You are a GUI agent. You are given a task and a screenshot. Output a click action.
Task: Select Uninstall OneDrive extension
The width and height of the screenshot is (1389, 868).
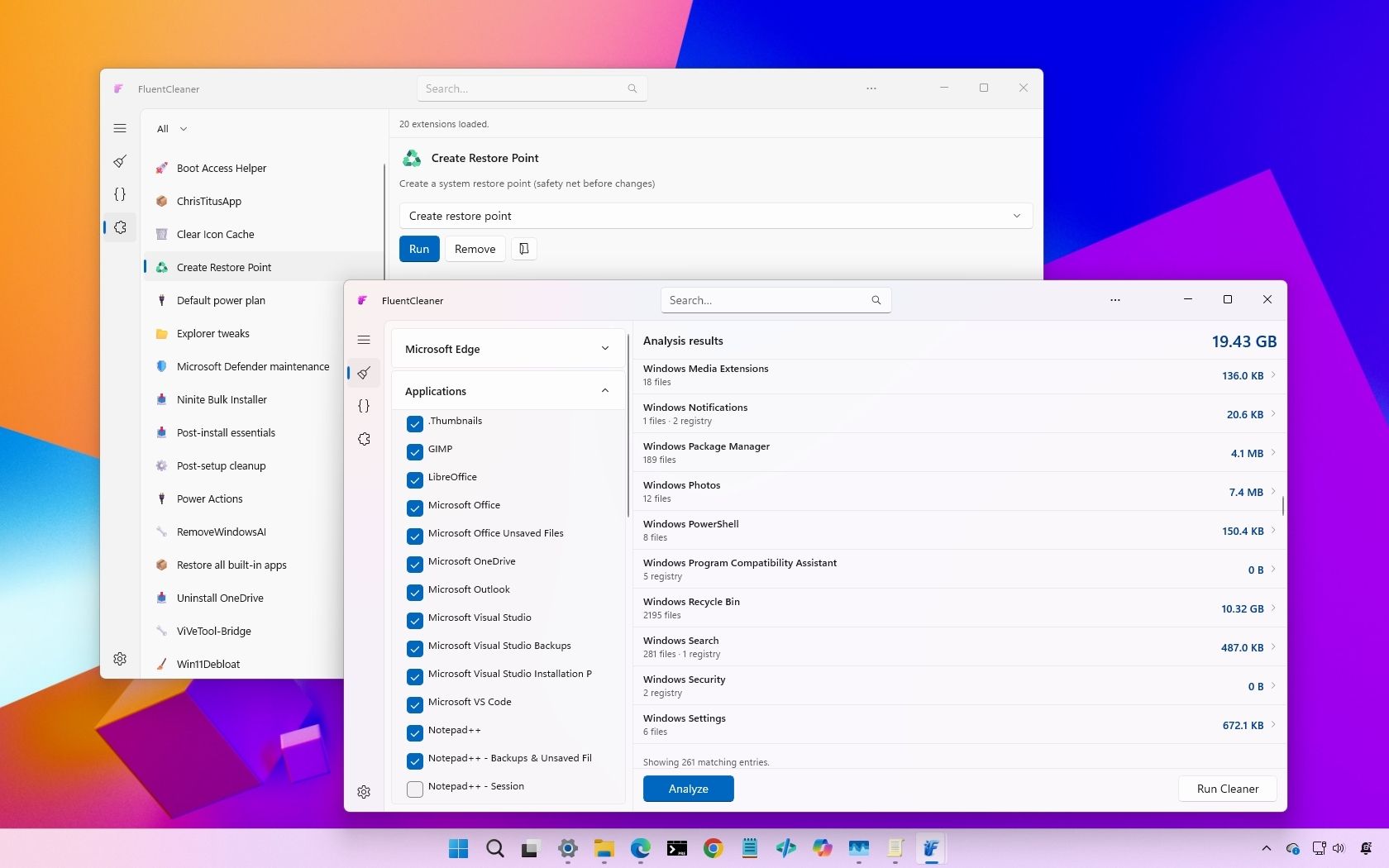pyautogui.click(x=244, y=598)
